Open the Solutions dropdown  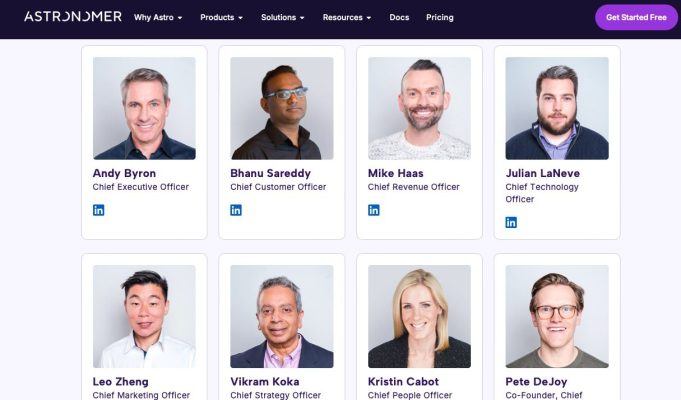point(283,17)
